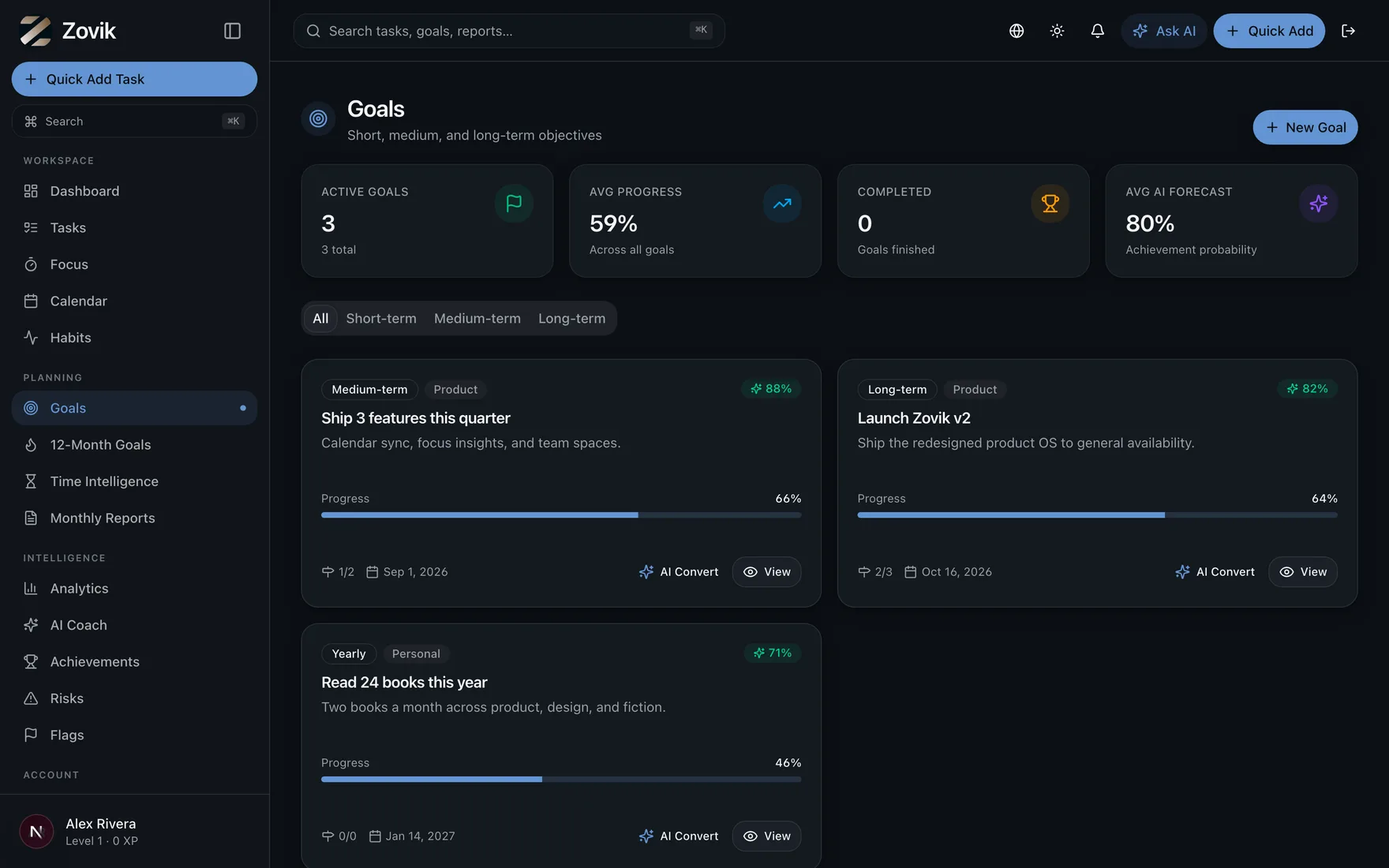The image size is (1389, 868).
Task: View the Ship 3 features goal
Action: click(766, 572)
